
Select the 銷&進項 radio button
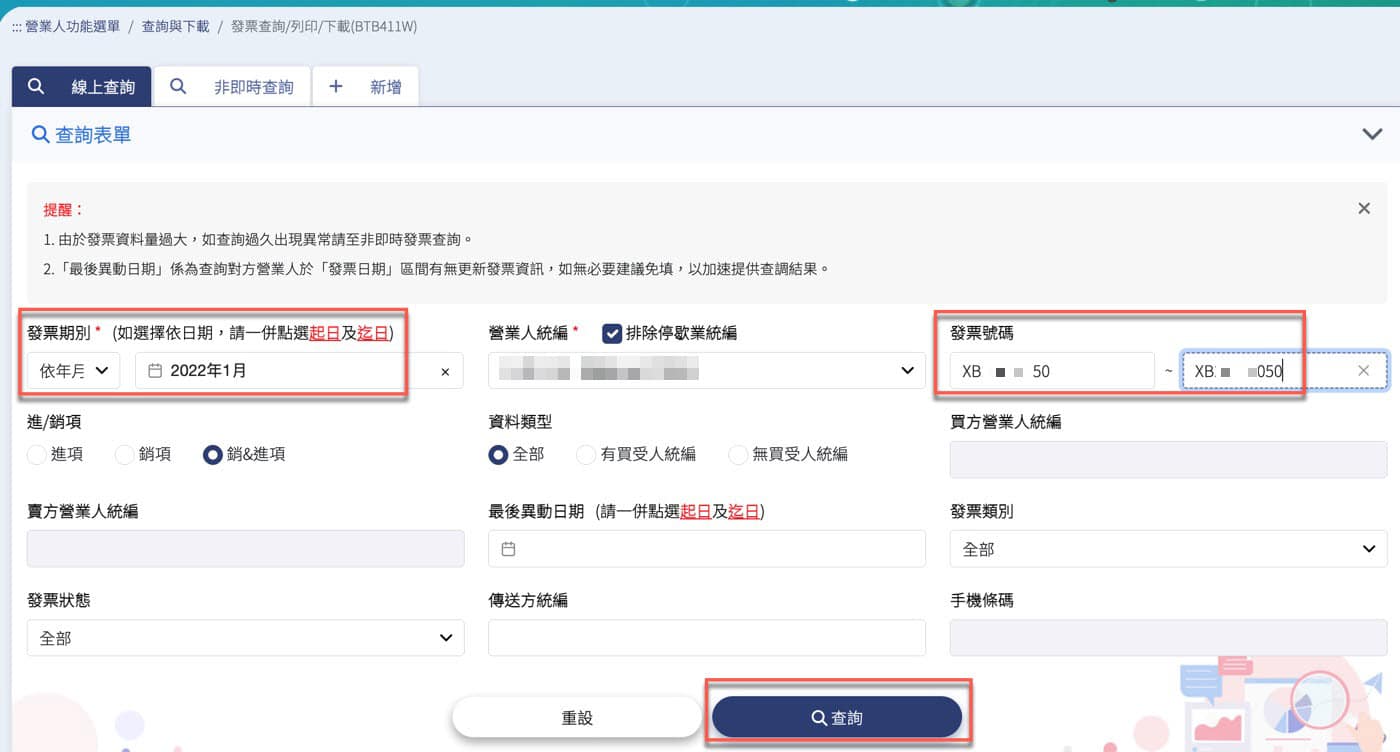pos(212,455)
